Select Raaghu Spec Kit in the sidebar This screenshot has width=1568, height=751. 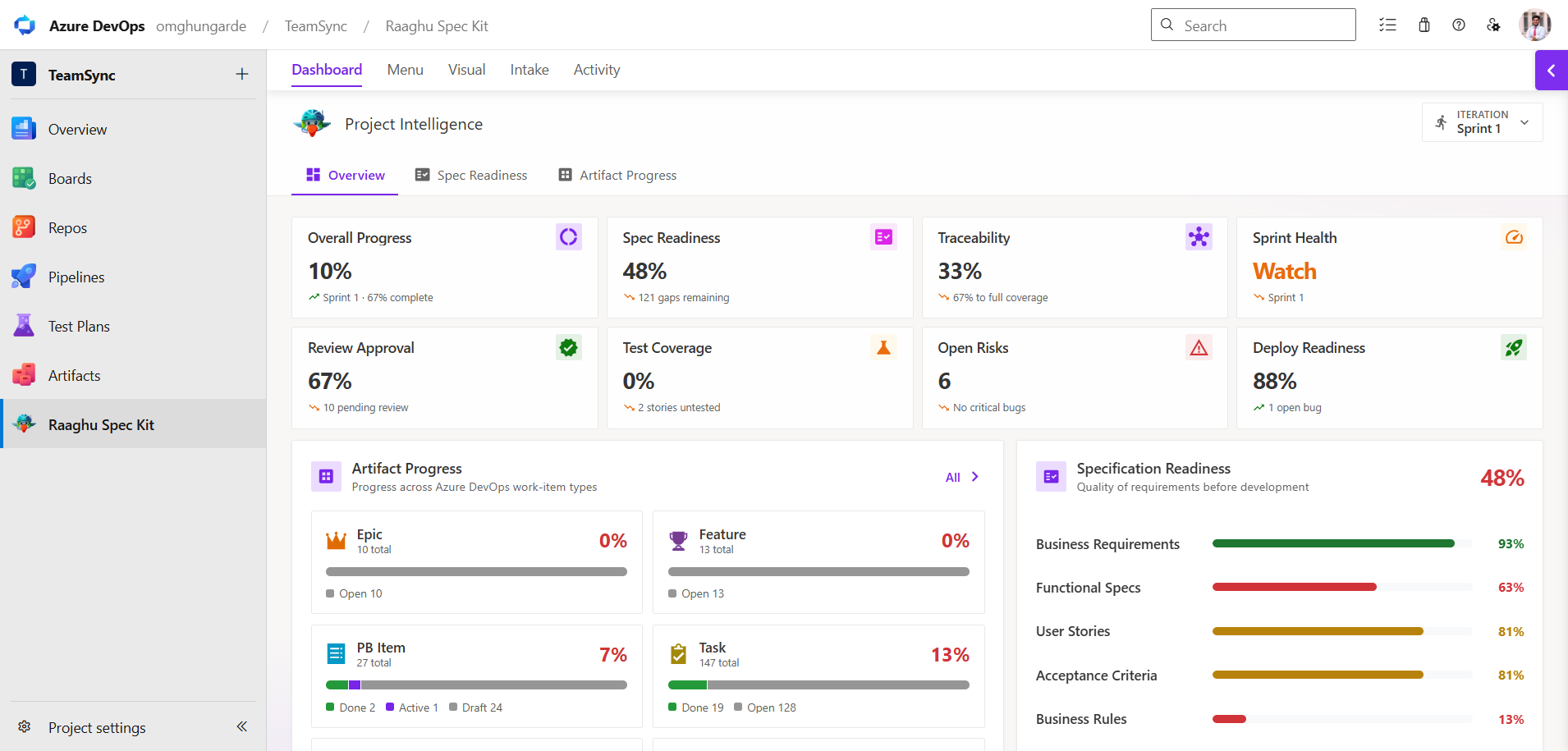click(133, 424)
